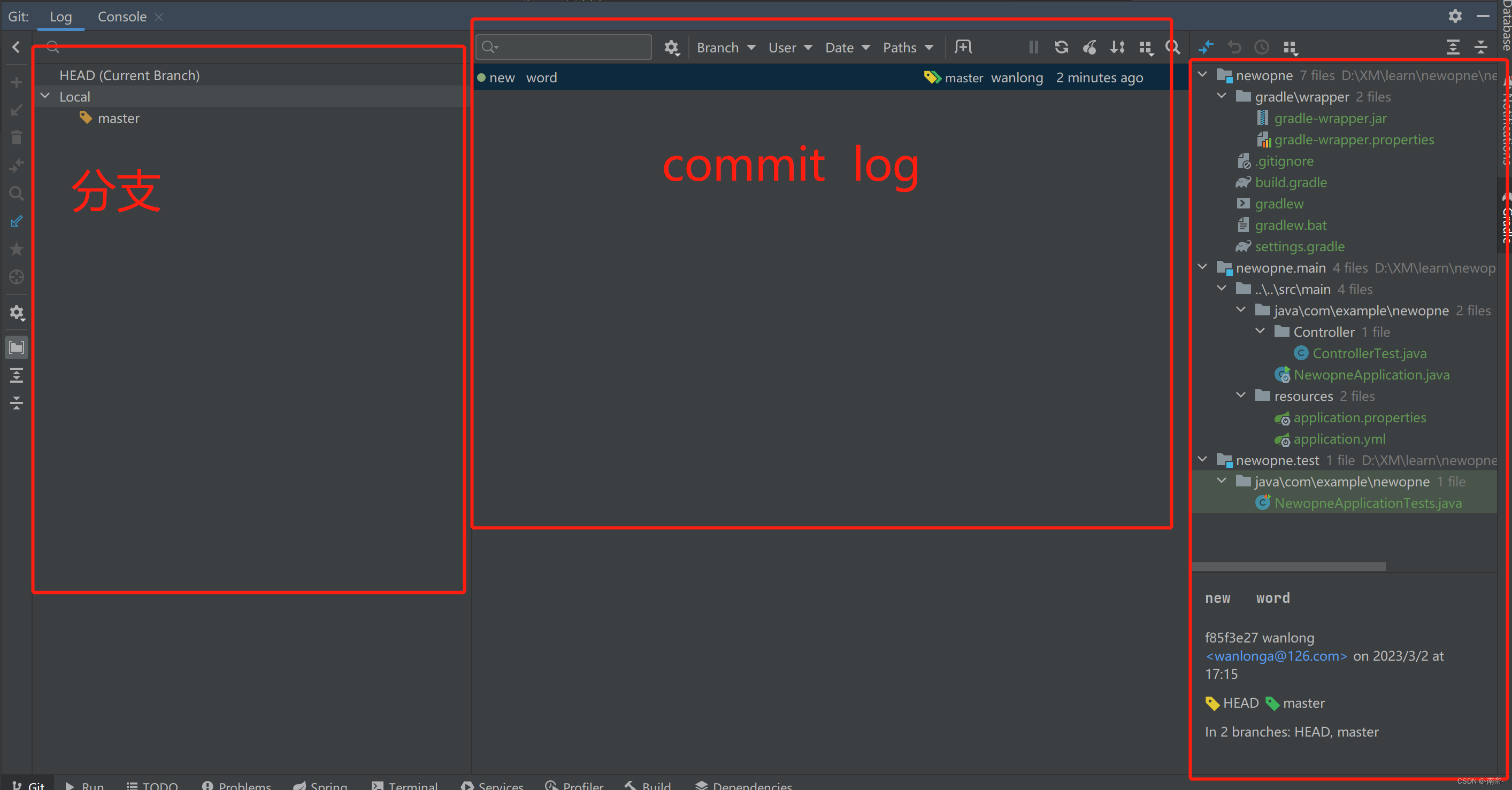The height and width of the screenshot is (790, 1512).
Task: Click the search commits magnifier icon
Action: click(x=1172, y=47)
